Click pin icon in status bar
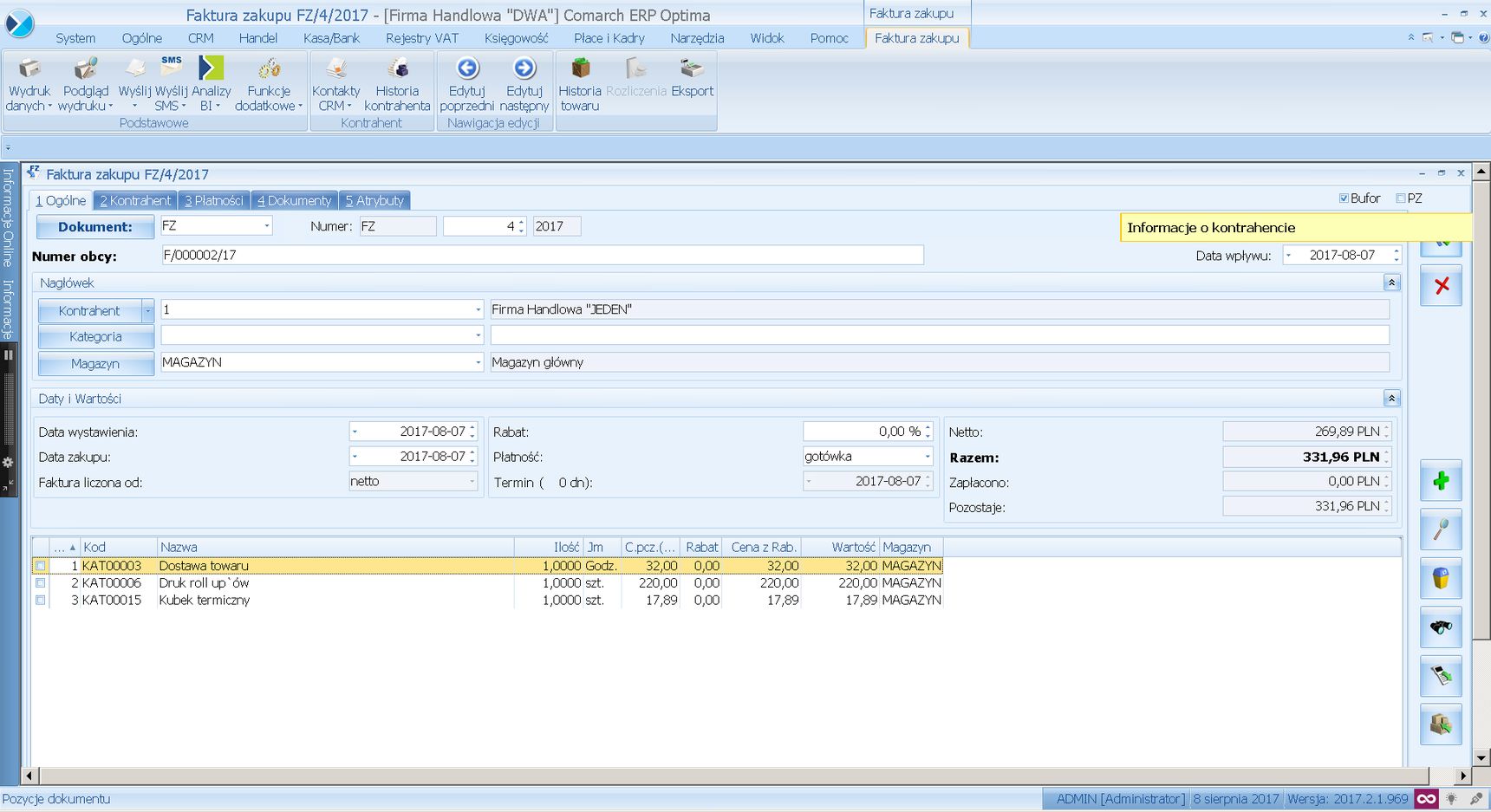The image size is (1491, 812). click(1475, 799)
